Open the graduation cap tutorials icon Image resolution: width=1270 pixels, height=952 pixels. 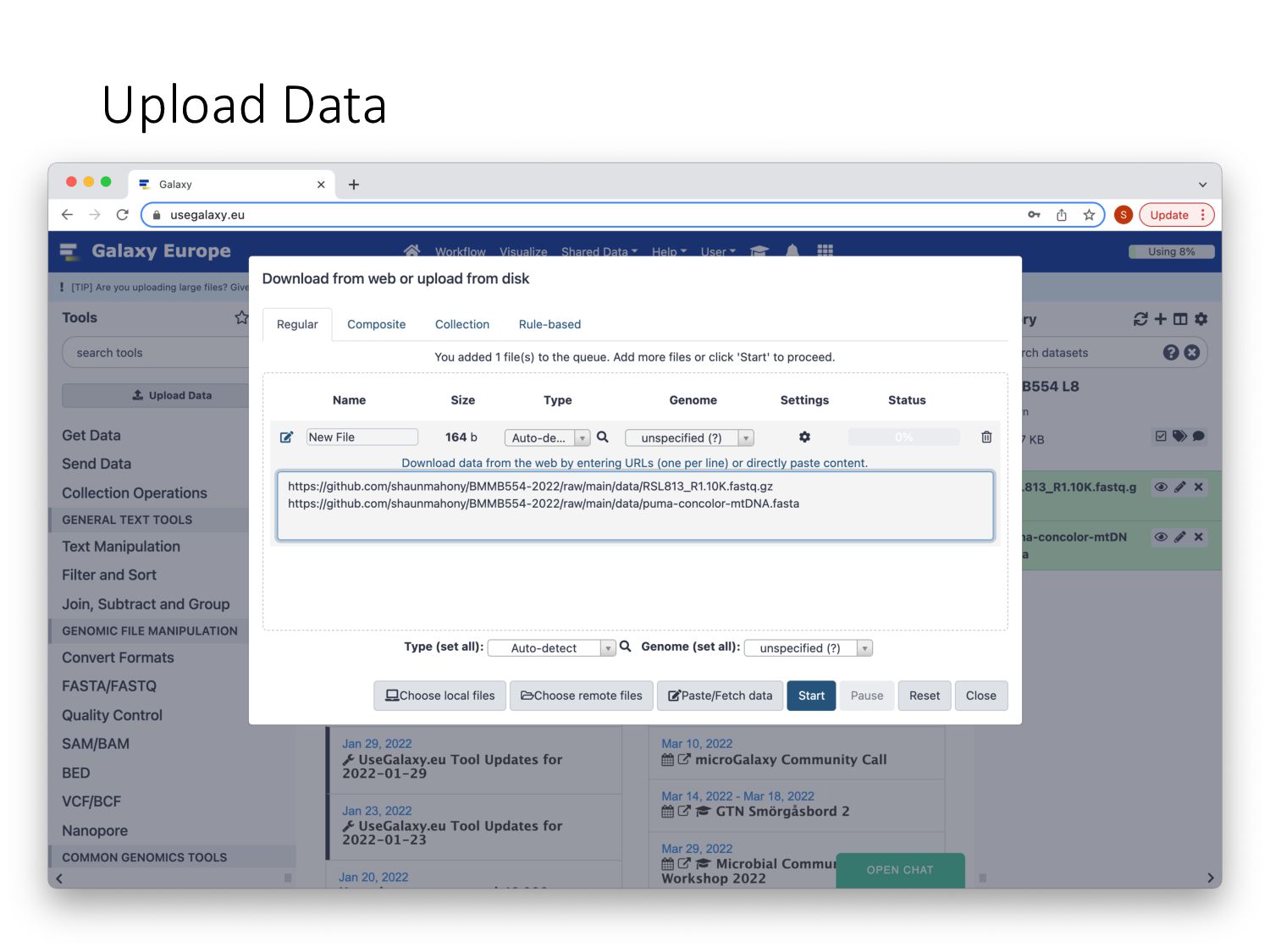click(759, 250)
